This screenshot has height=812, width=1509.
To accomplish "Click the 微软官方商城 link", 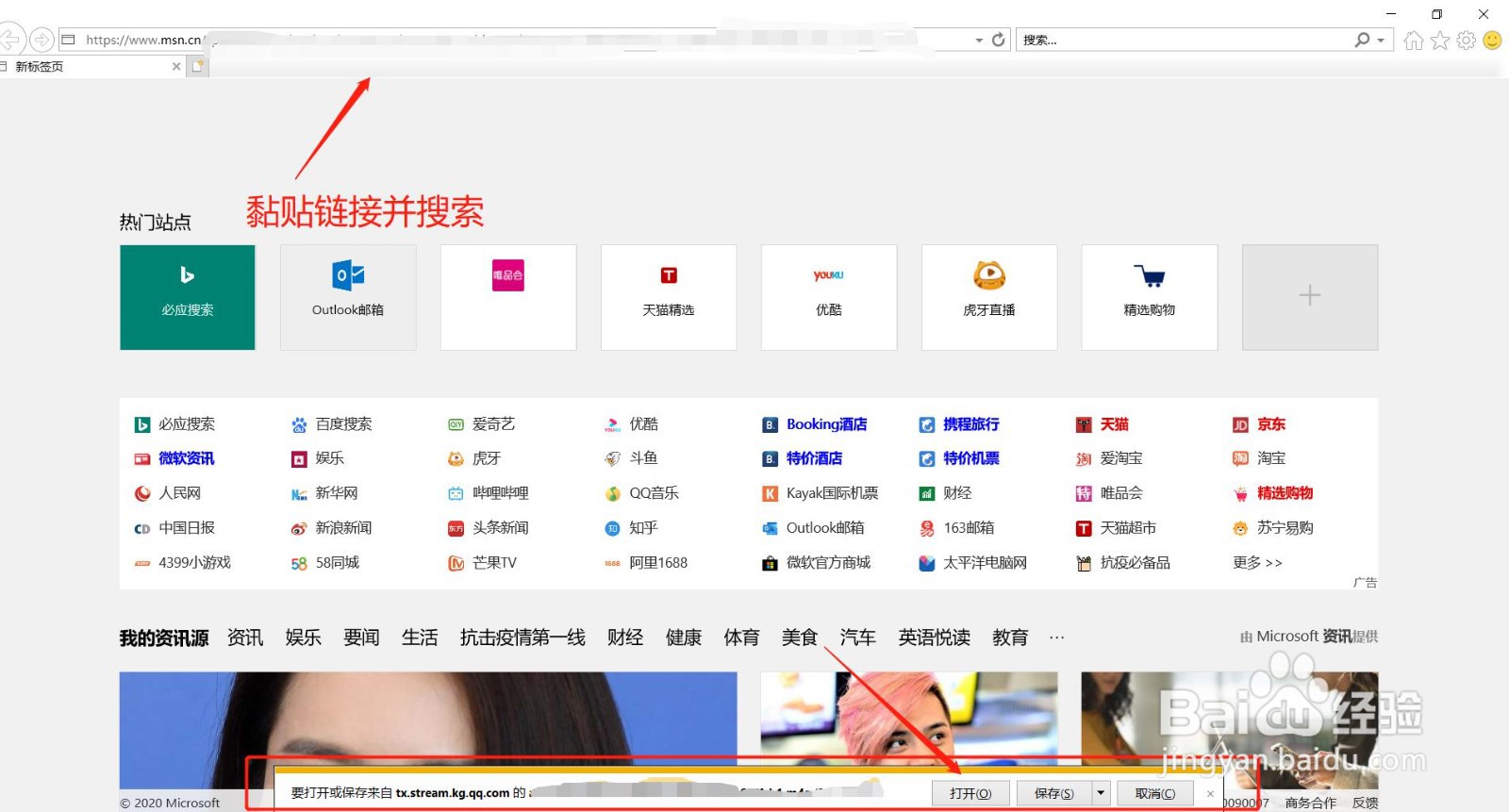I will click(x=829, y=563).
